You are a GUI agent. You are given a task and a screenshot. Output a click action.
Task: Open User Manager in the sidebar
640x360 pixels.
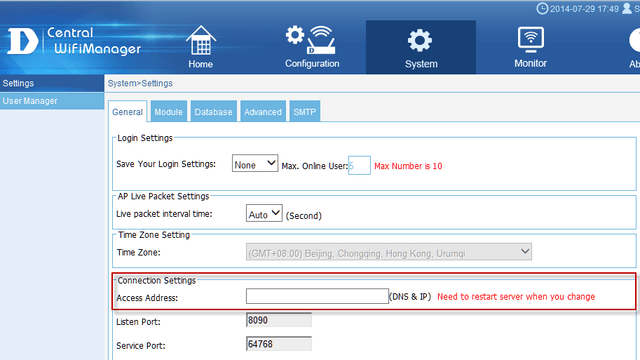tap(52, 101)
